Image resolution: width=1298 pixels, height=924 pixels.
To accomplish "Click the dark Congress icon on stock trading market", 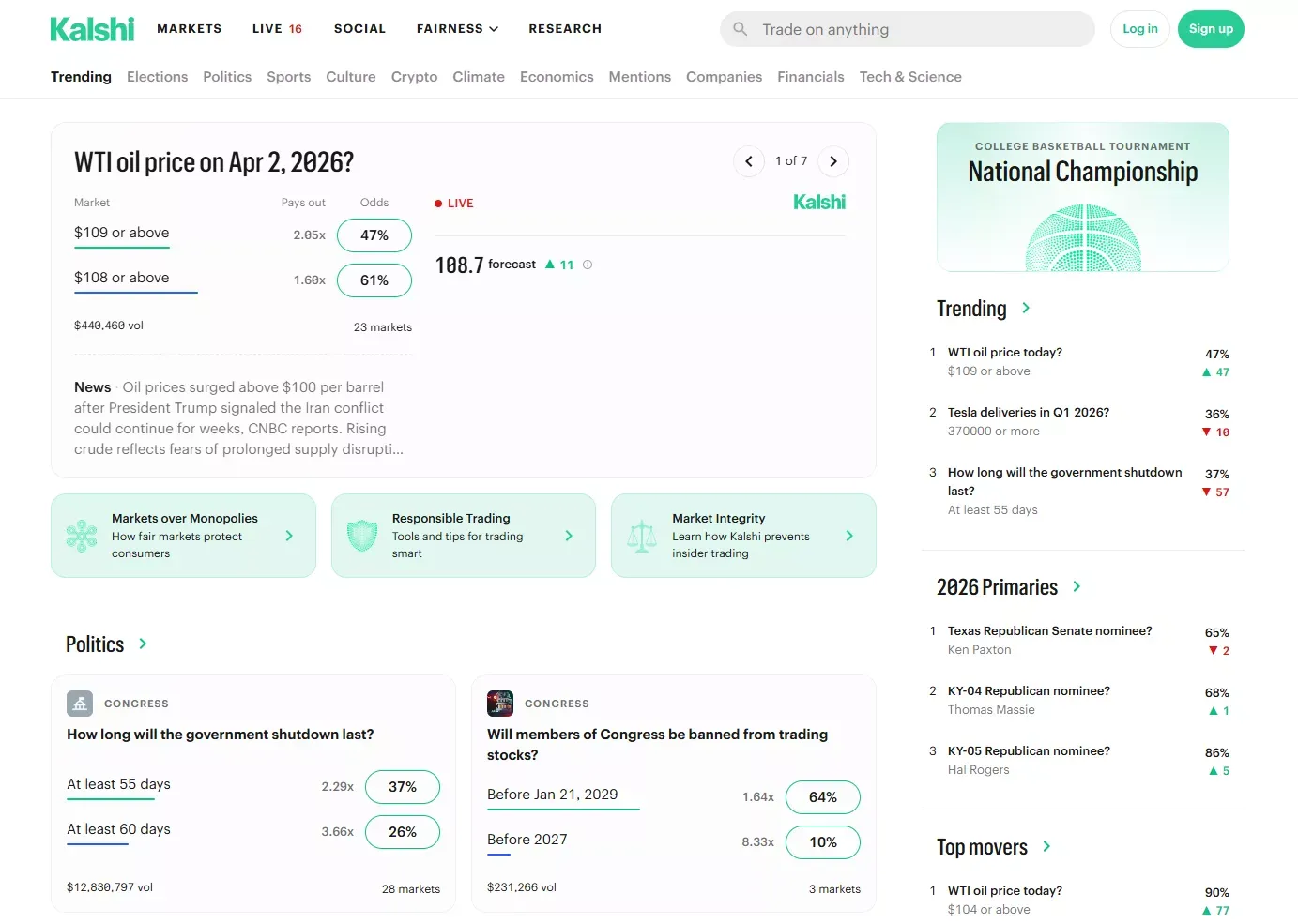I will click(x=500, y=703).
